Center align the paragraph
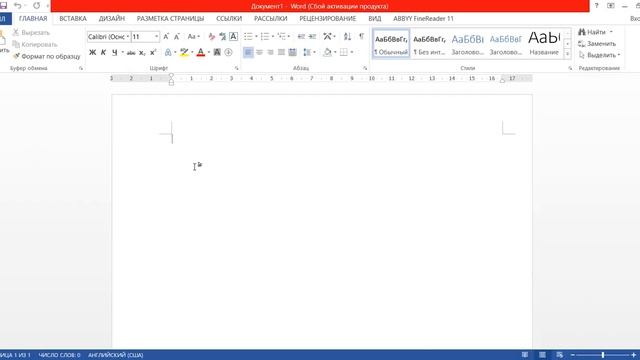The width and height of the screenshot is (640, 360). tap(259, 52)
